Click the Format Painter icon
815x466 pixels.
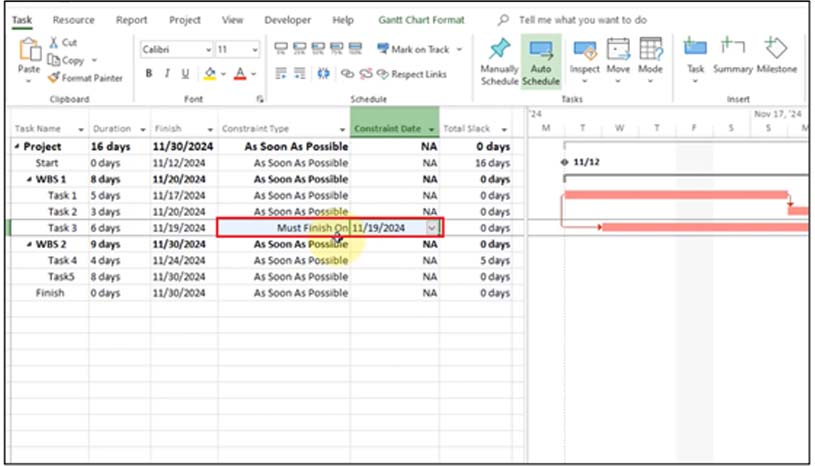point(54,78)
